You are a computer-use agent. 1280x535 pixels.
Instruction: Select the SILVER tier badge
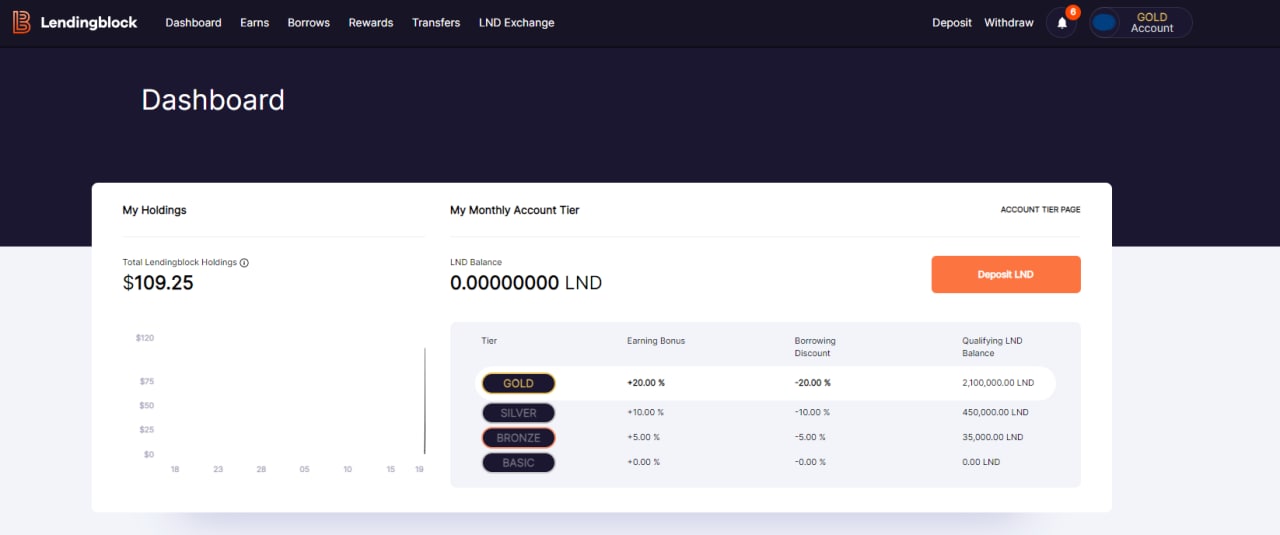tap(518, 413)
